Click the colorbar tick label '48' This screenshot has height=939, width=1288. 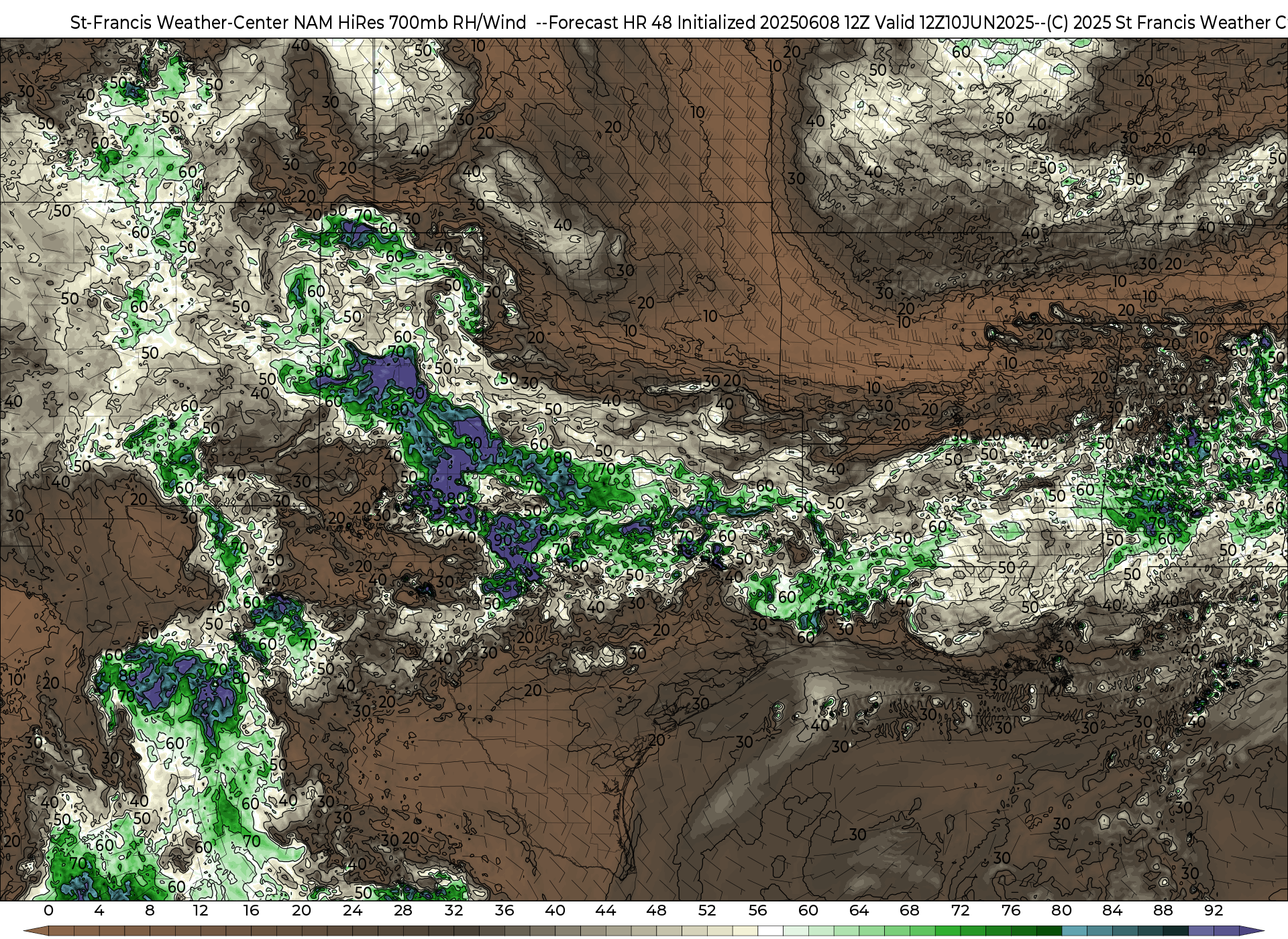point(657,910)
